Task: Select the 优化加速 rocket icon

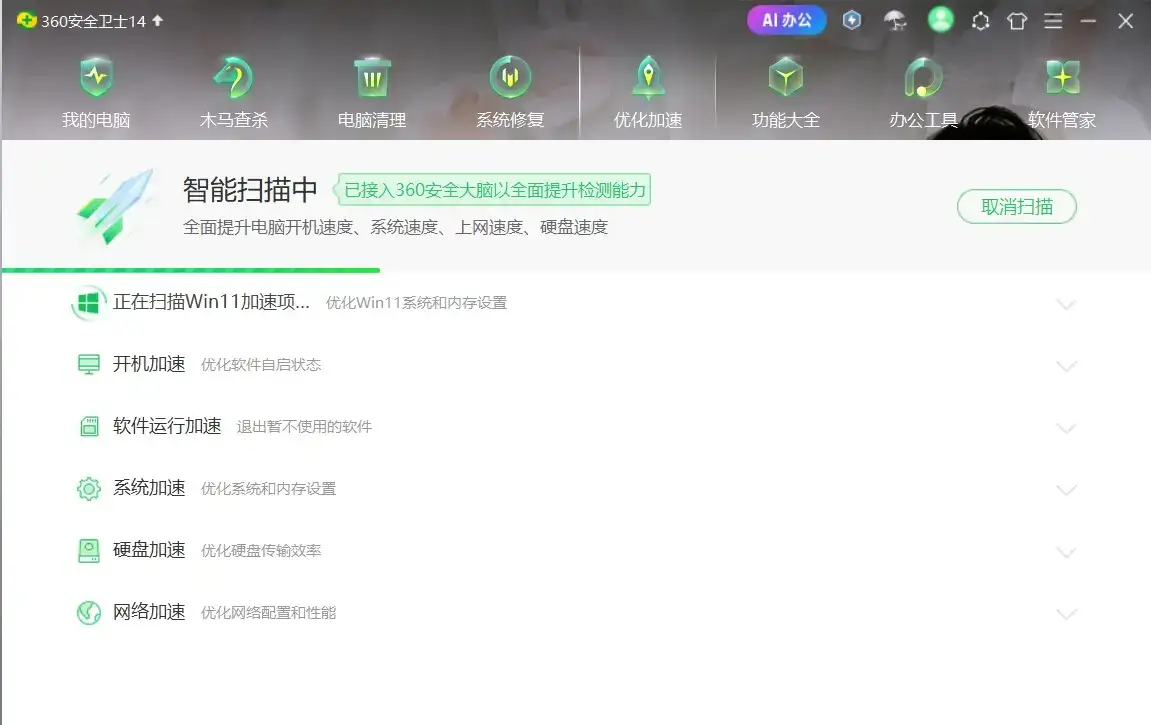Action: 648,78
